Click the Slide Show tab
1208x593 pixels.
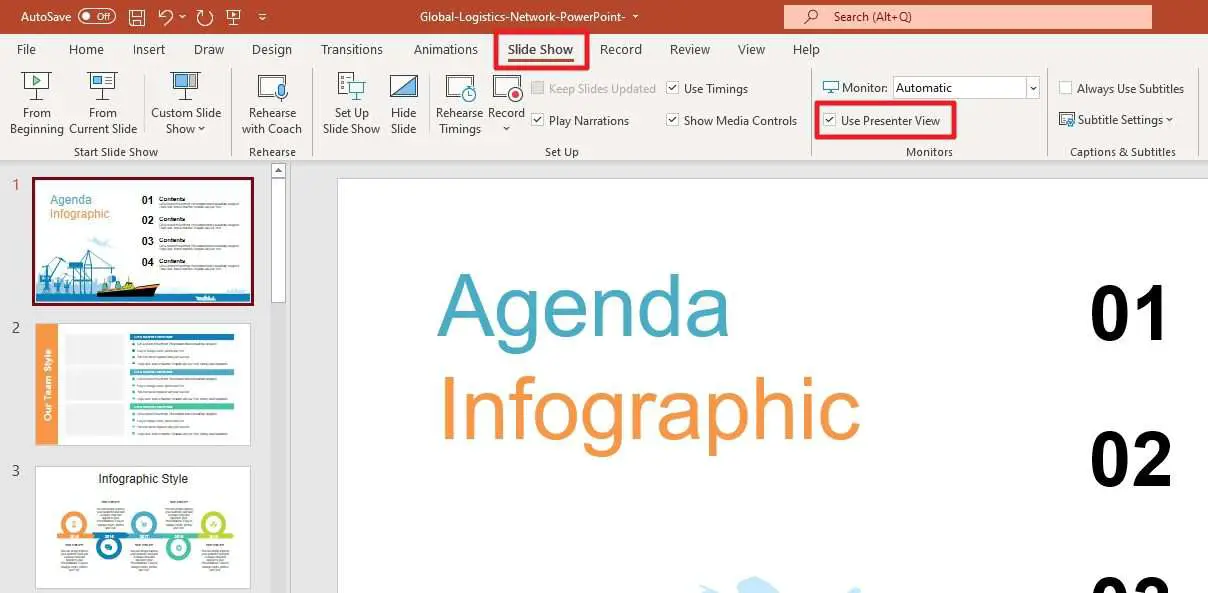[x=540, y=49]
